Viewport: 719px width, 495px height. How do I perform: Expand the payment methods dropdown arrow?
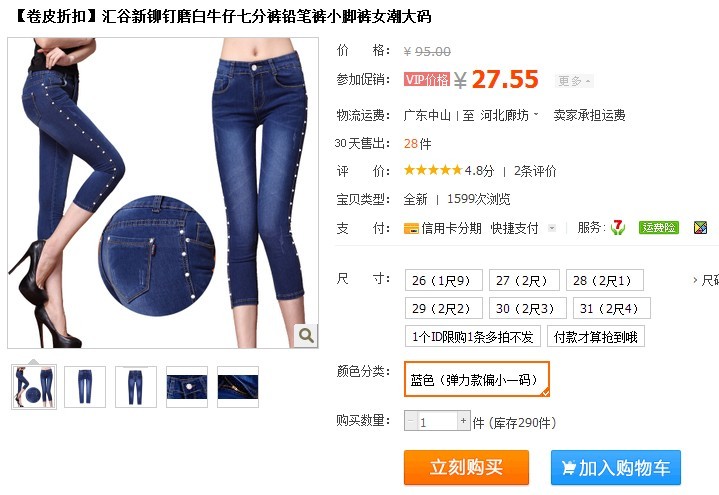coord(552,228)
